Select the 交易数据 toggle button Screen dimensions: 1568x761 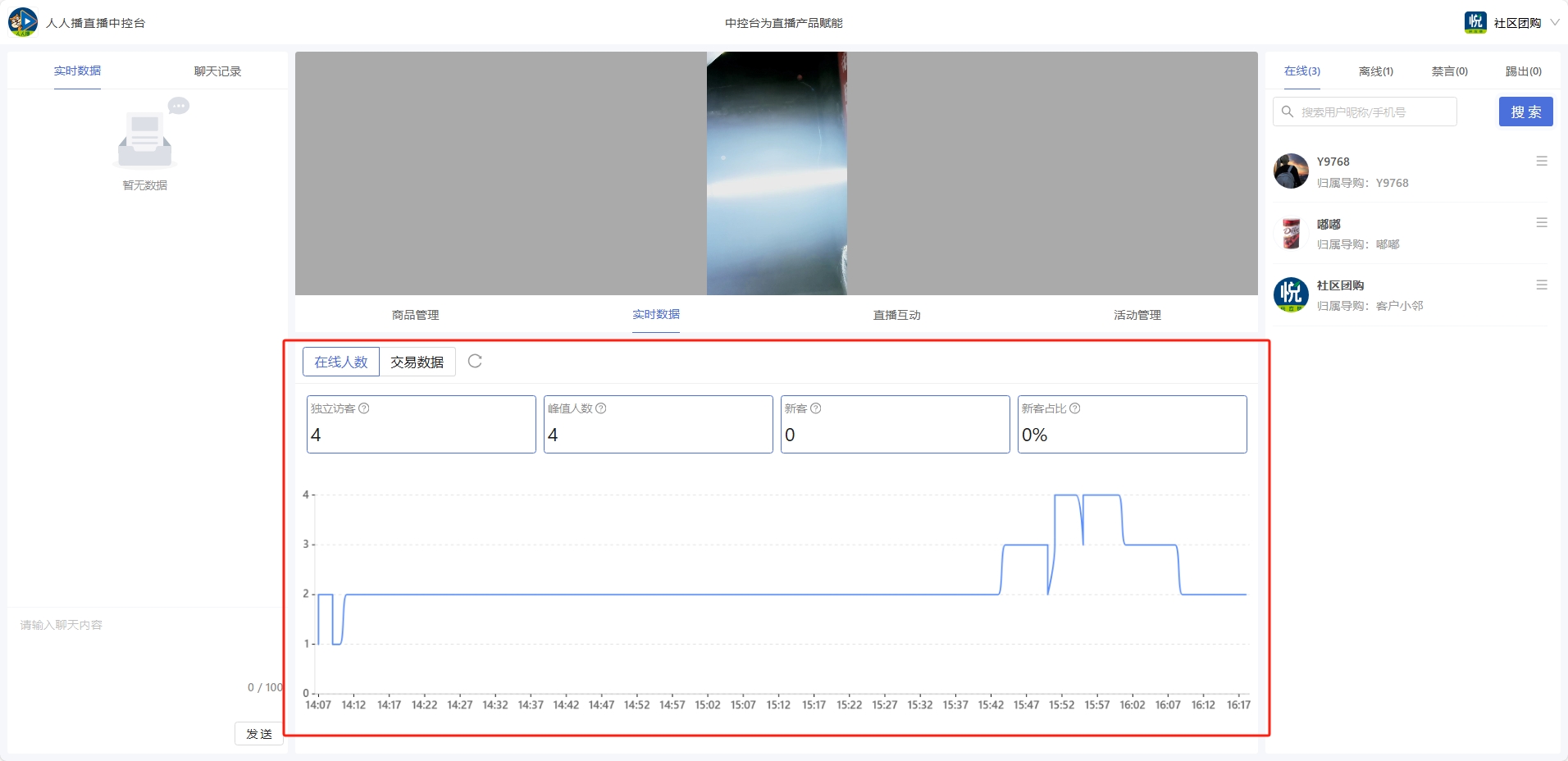(417, 362)
